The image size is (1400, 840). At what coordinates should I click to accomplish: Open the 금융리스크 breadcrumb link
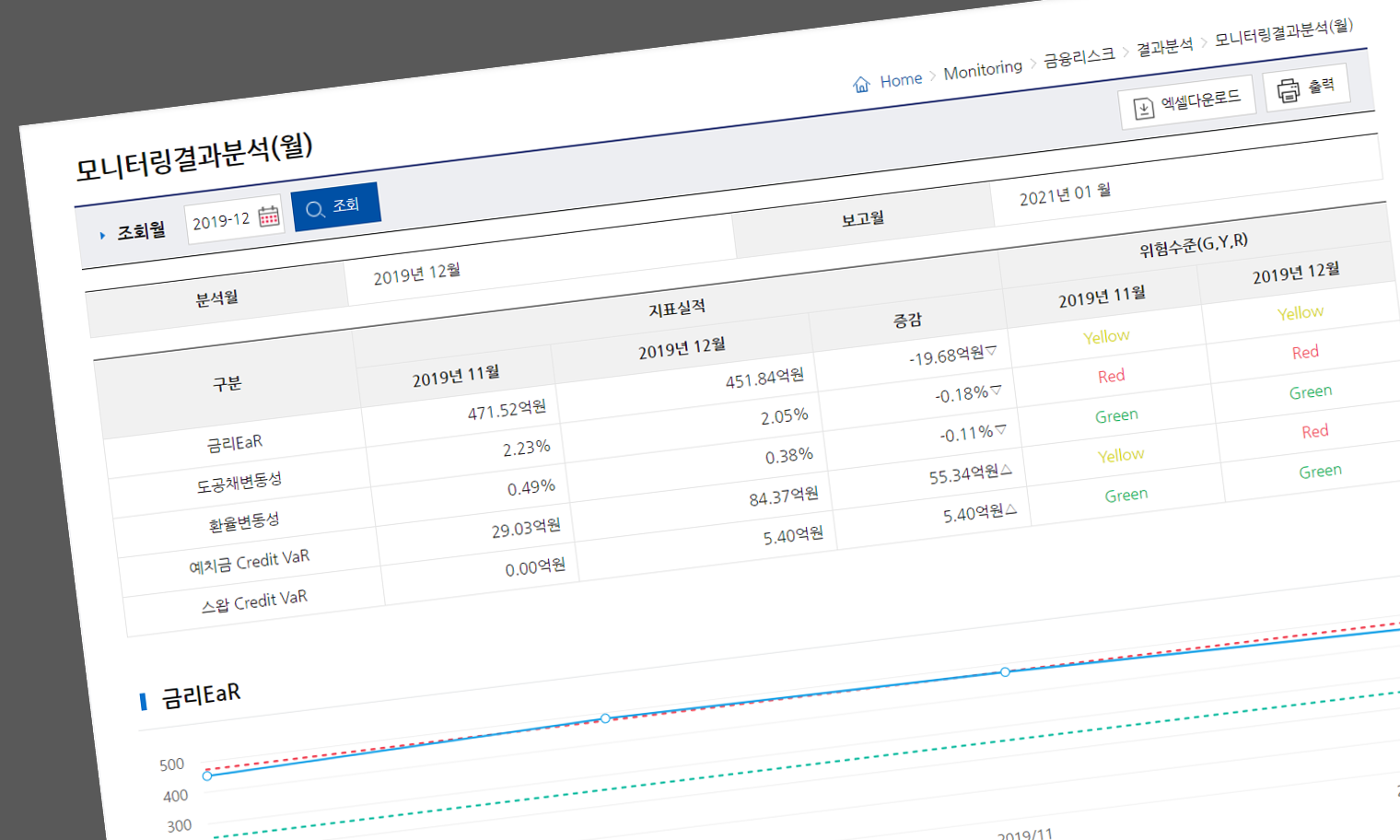tap(1079, 57)
